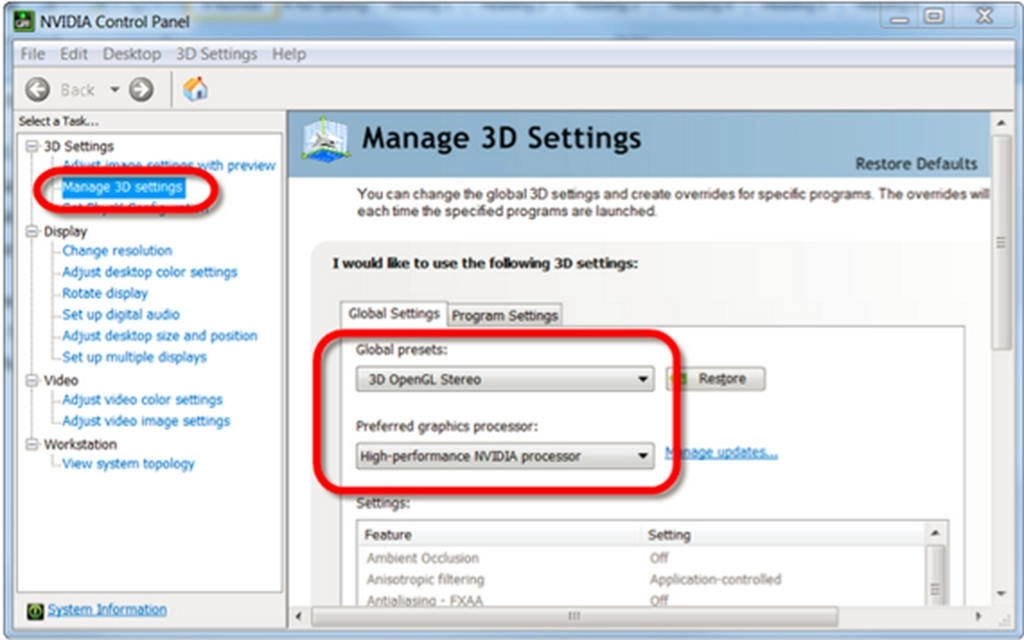
Task: Go to the Home icon in toolbar
Action: tap(196, 89)
